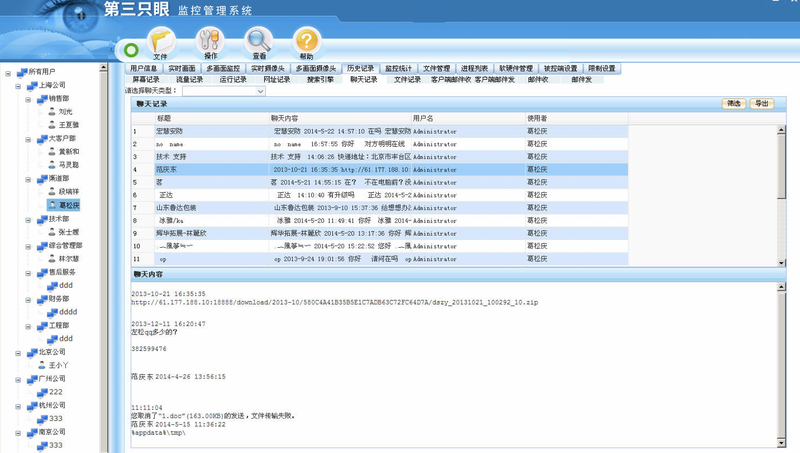This screenshot has height=453, width=800.
Task: Switch to the 实时画面 tab
Action: (182, 68)
